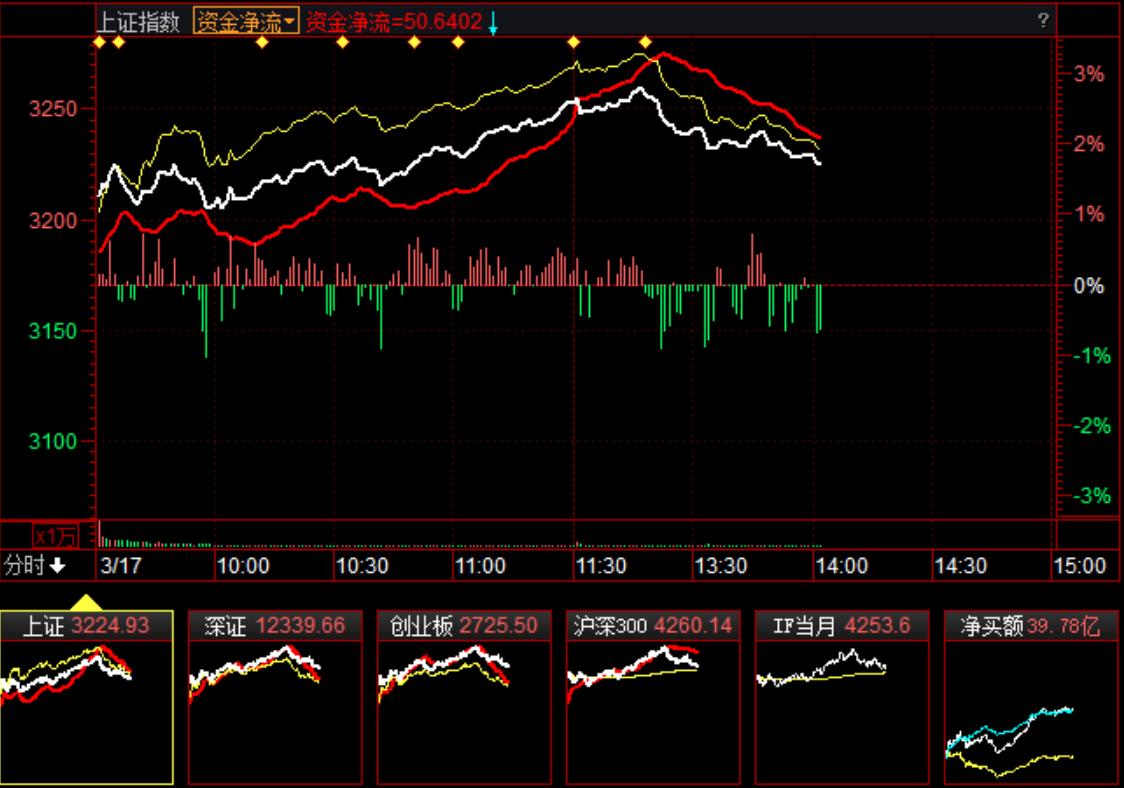Switch to the 上证 3224.93 tab
Screen dimensions: 1124x788
pos(87,626)
